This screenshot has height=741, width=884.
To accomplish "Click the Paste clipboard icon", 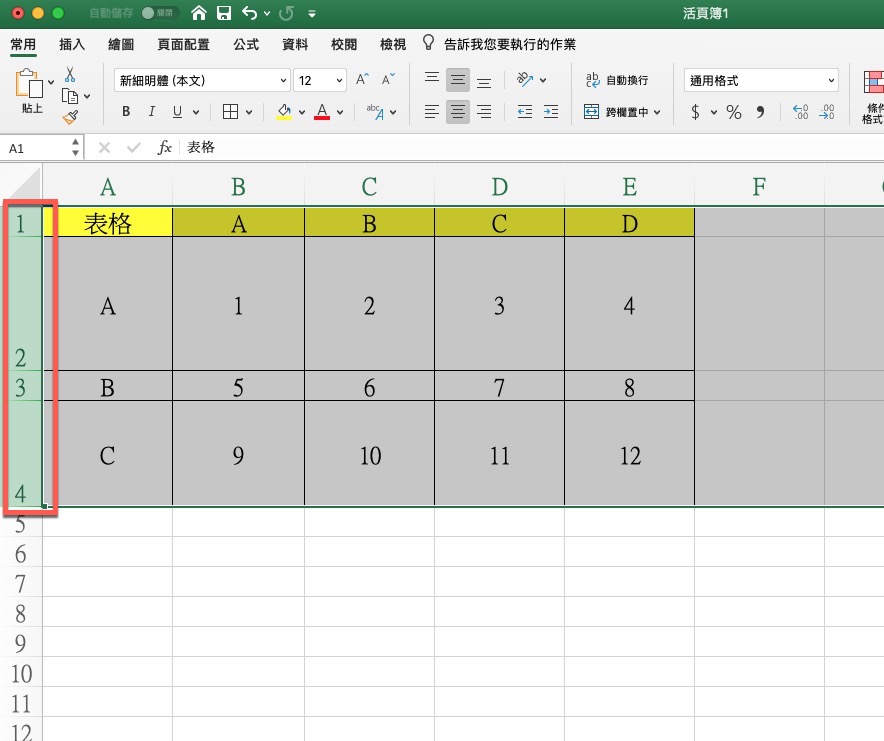I will [29, 84].
